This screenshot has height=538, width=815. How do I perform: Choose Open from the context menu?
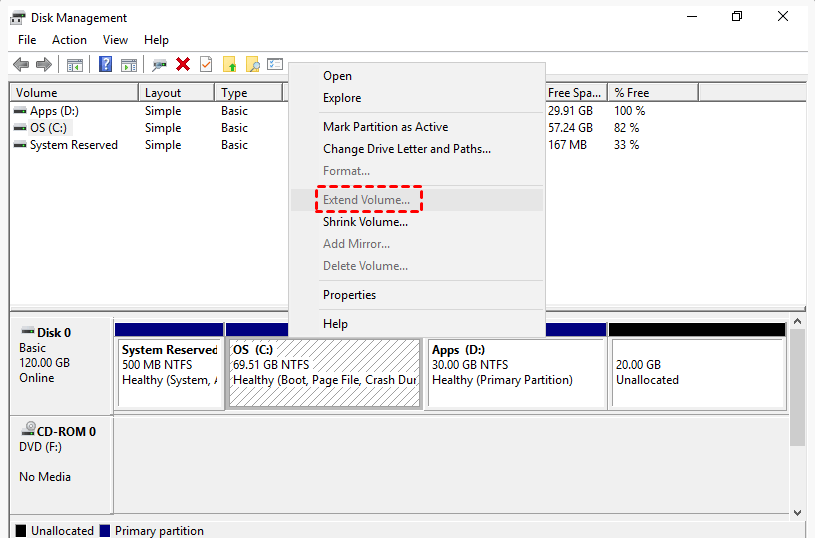point(417,76)
